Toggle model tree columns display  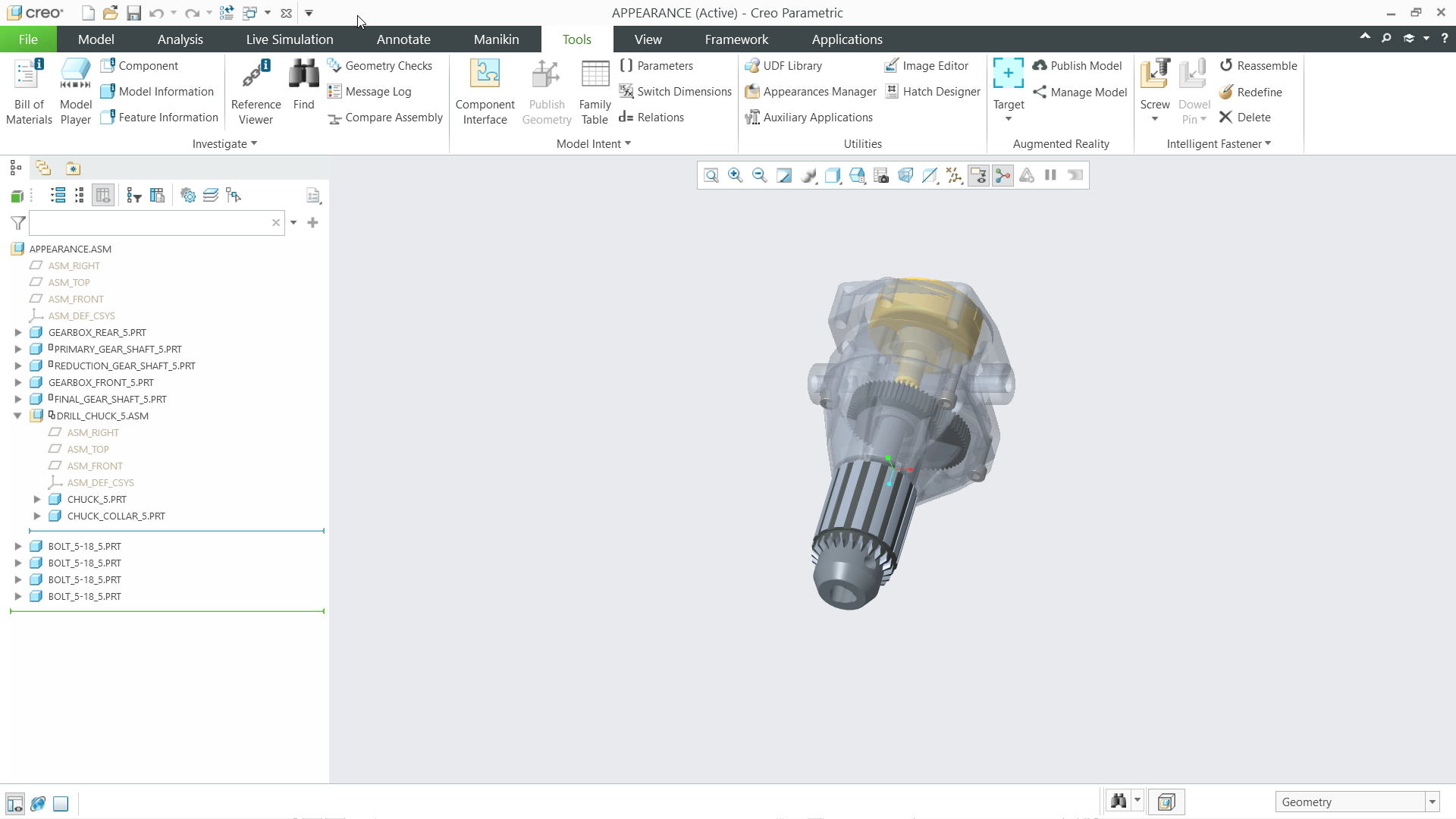[x=103, y=196]
